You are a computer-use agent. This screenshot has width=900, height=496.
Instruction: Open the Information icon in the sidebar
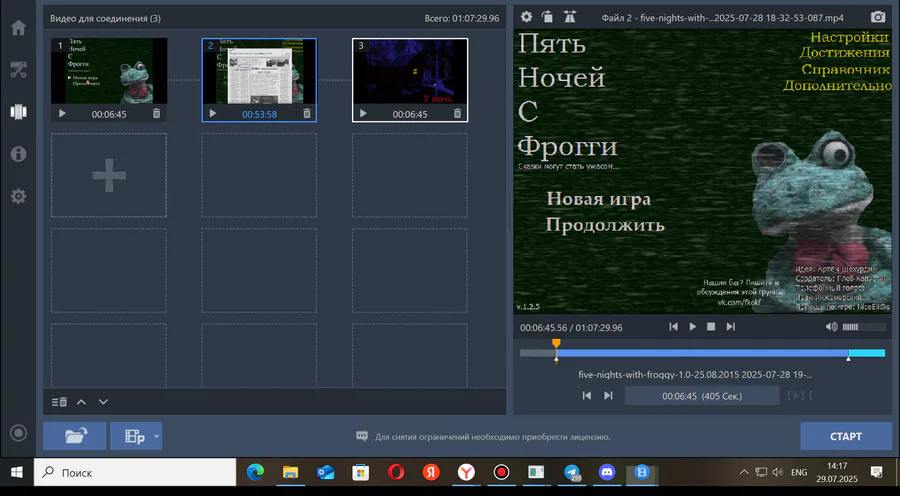click(x=18, y=154)
